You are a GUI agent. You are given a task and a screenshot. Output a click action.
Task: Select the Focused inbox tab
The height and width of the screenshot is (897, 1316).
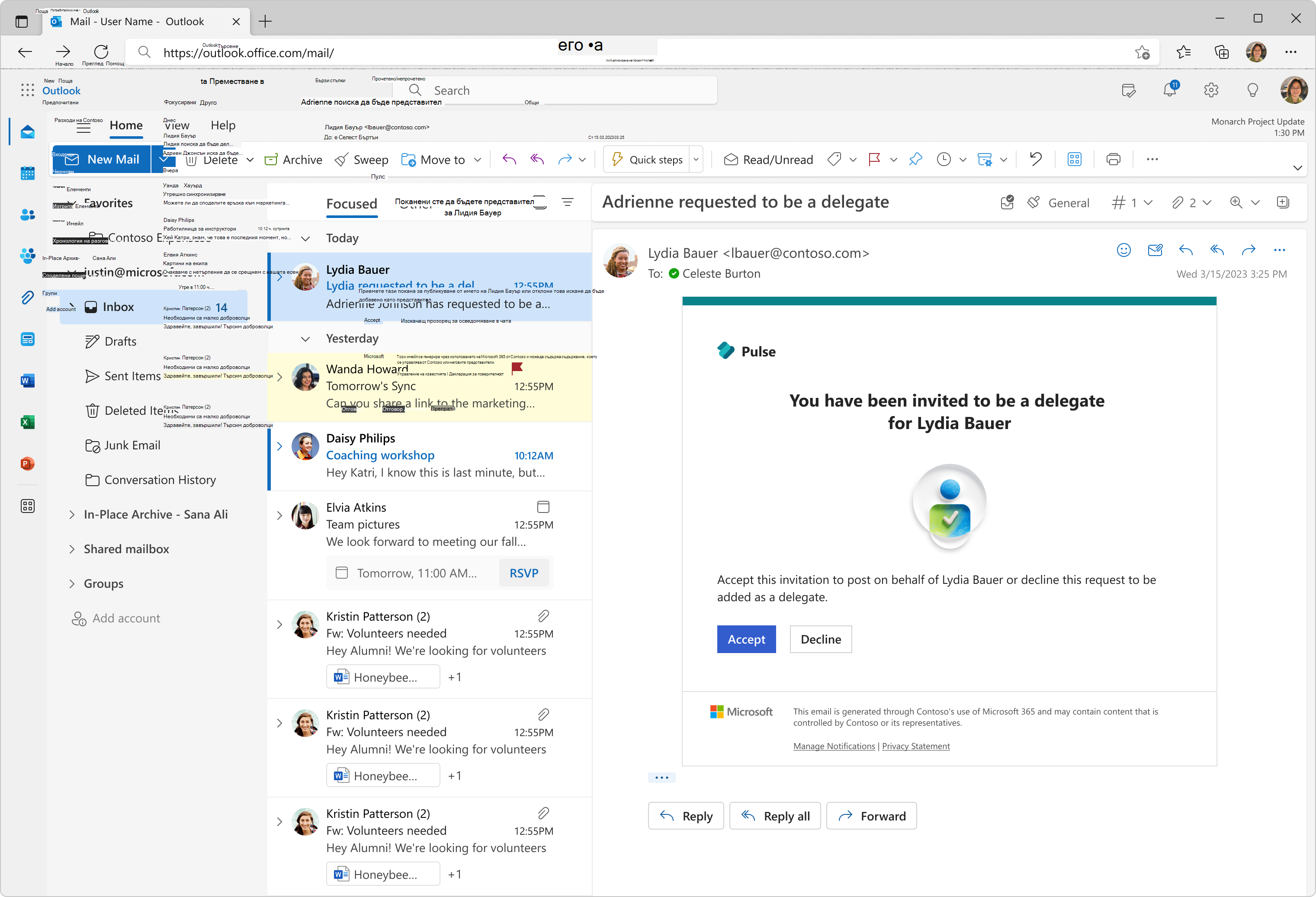coord(351,204)
